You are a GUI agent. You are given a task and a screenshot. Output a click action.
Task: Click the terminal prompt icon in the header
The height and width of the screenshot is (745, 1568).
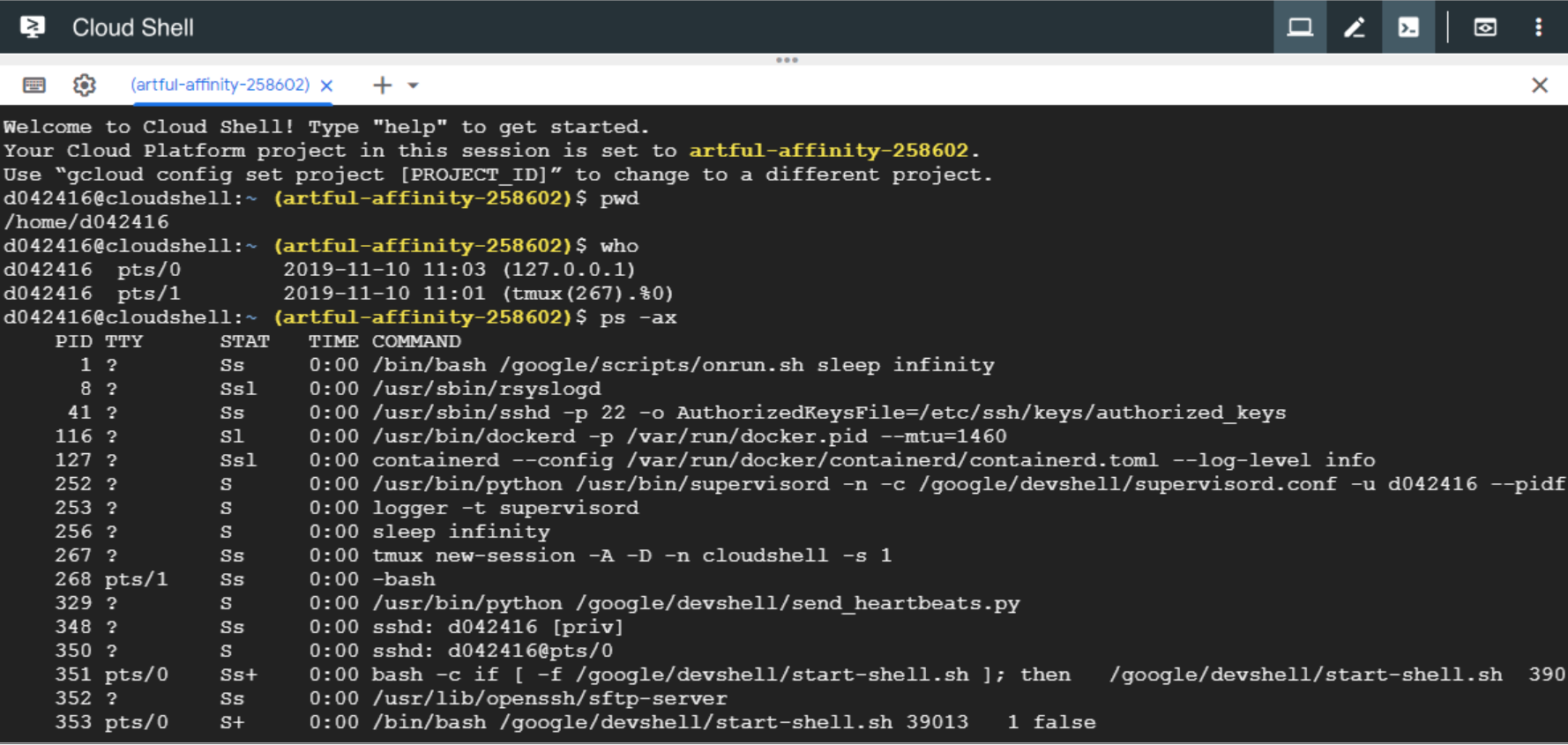pyautogui.click(x=1408, y=27)
